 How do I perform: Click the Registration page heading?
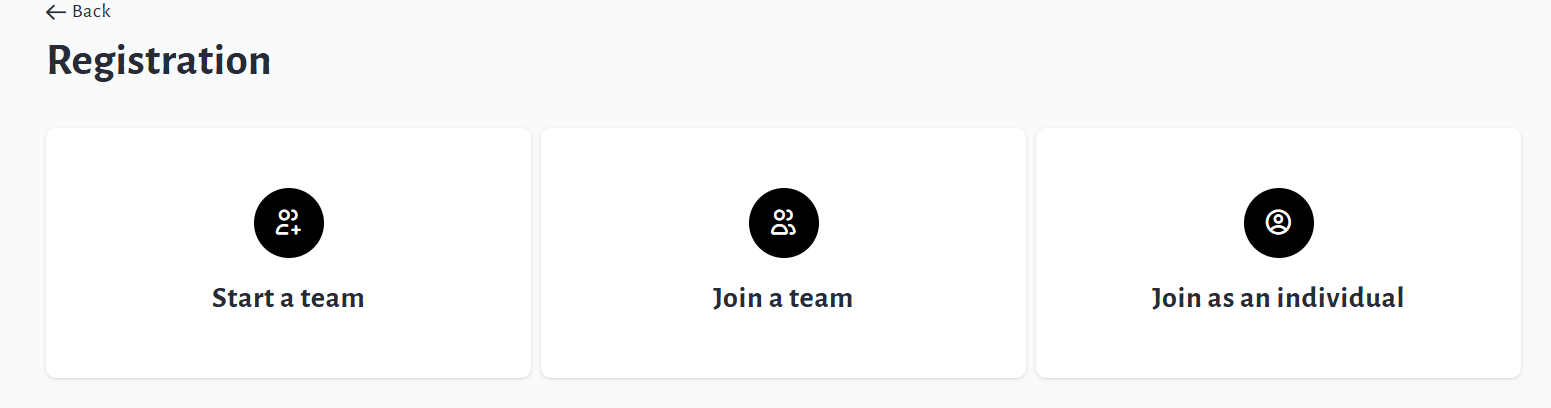[159, 61]
